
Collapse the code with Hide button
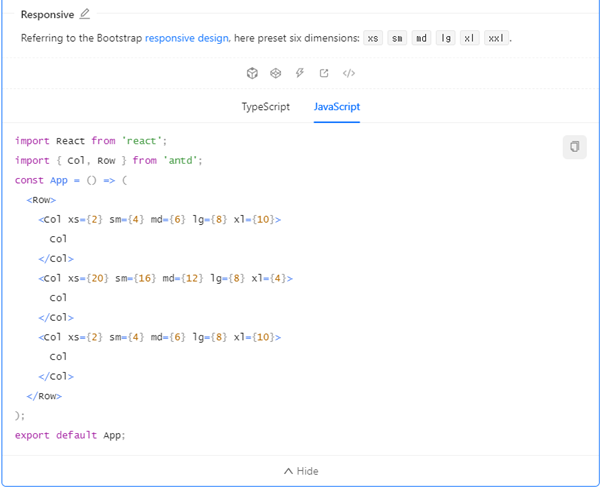[x=301, y=471]
